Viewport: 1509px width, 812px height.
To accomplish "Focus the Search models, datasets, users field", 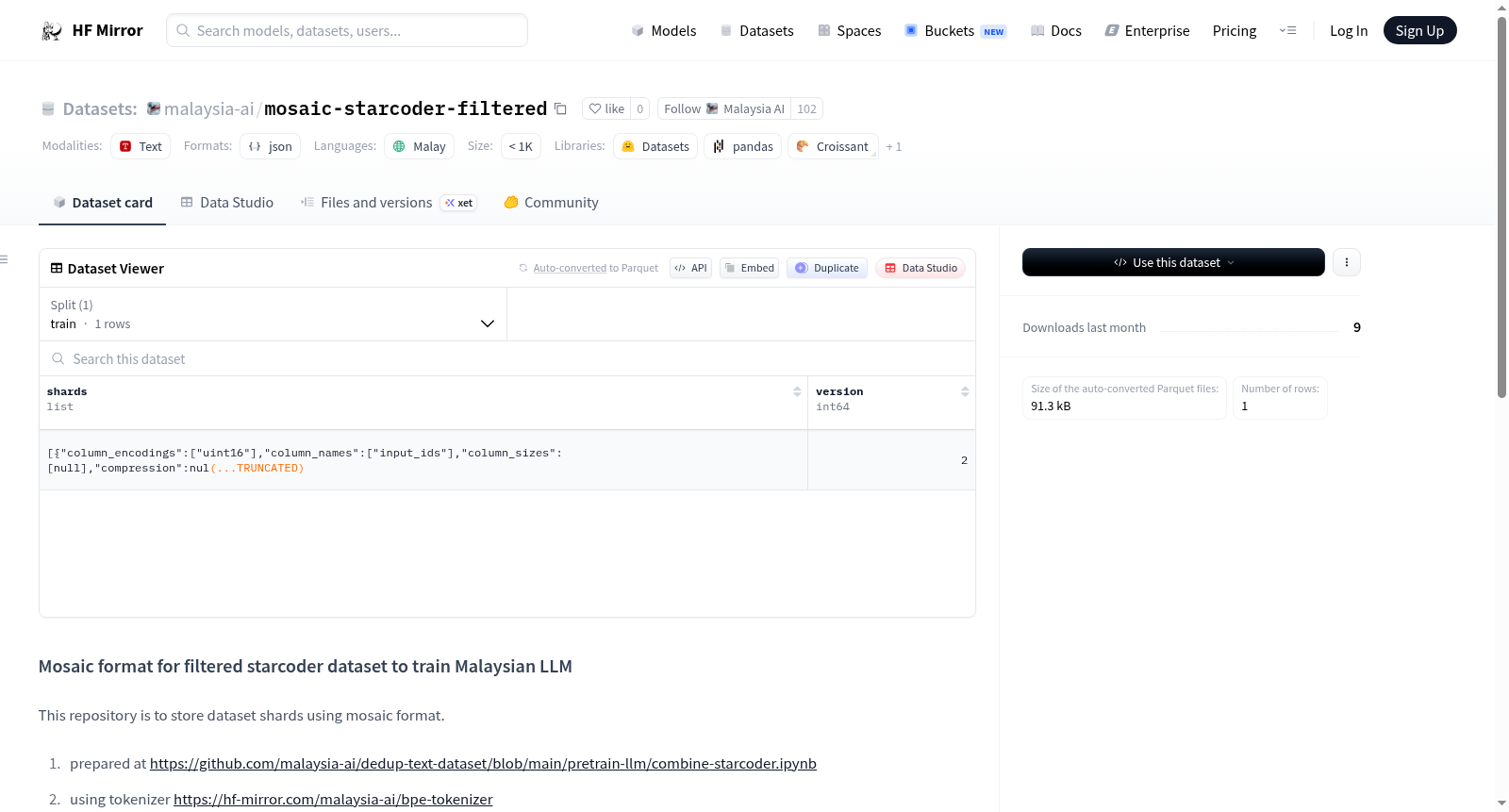I will (x=347, y=30).
